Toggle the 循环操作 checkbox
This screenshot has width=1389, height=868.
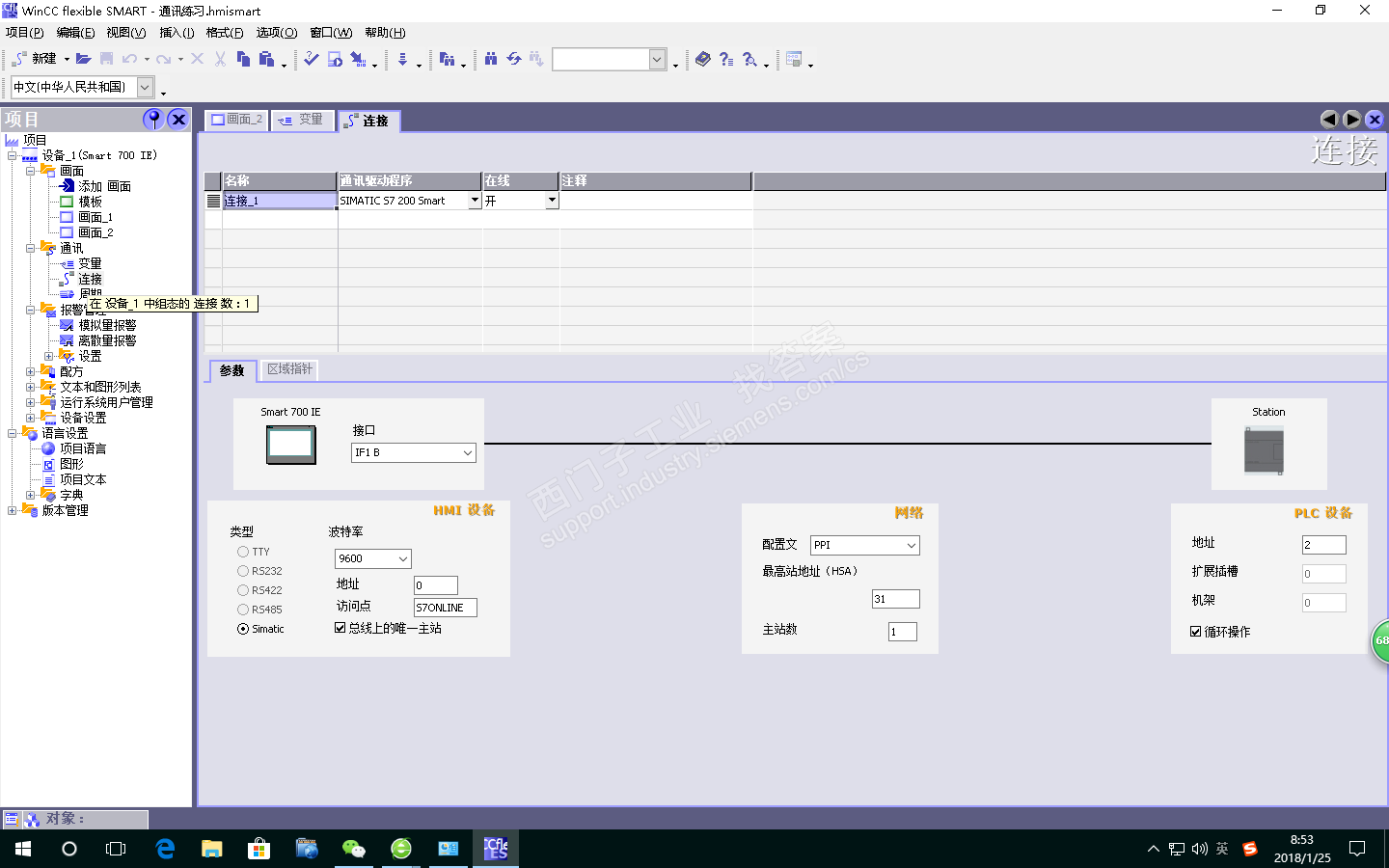point(1196,632)
